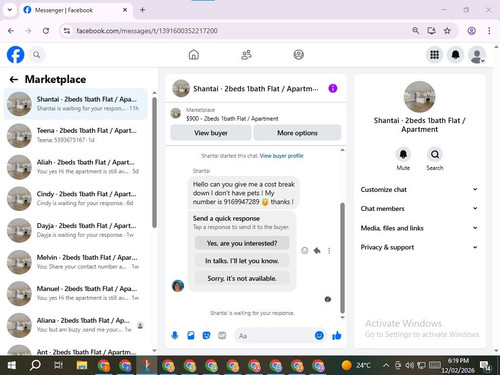The width and height of the screenshot is (500, 375).
Task: Open the Aliana conversation in list
Action: click(76, 325)
